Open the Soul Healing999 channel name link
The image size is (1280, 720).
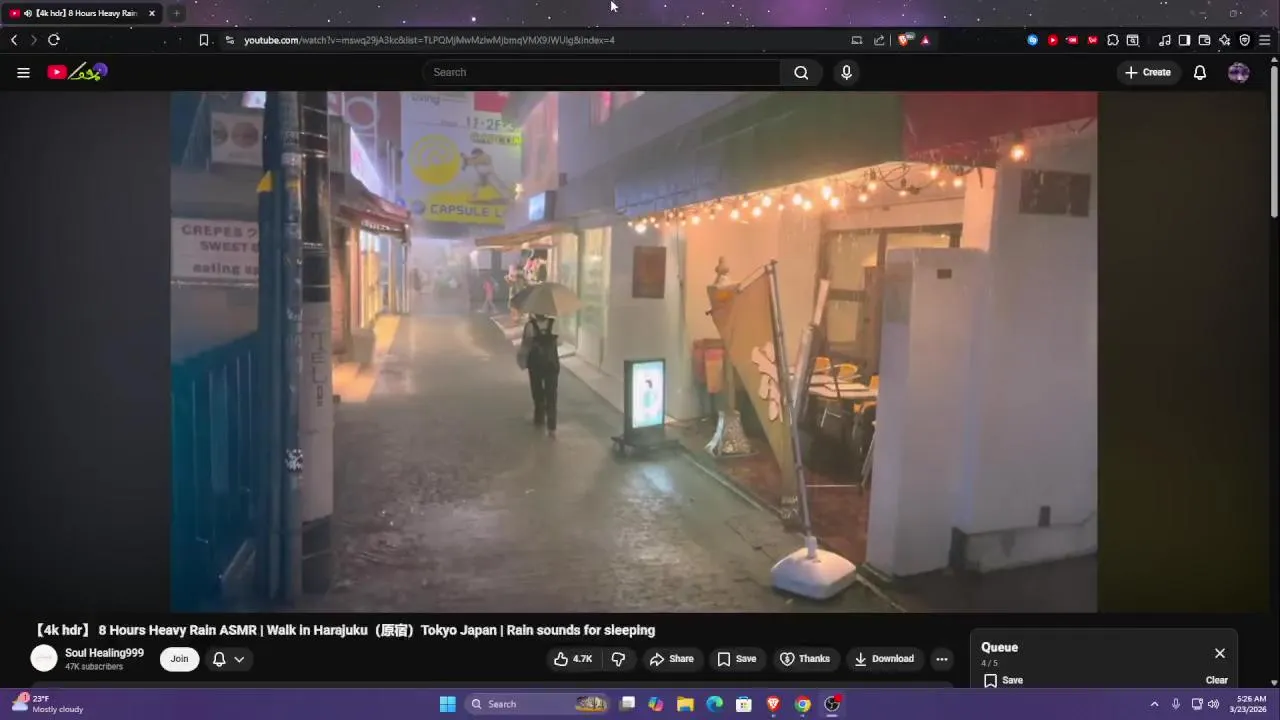click(x=104, y=653)
